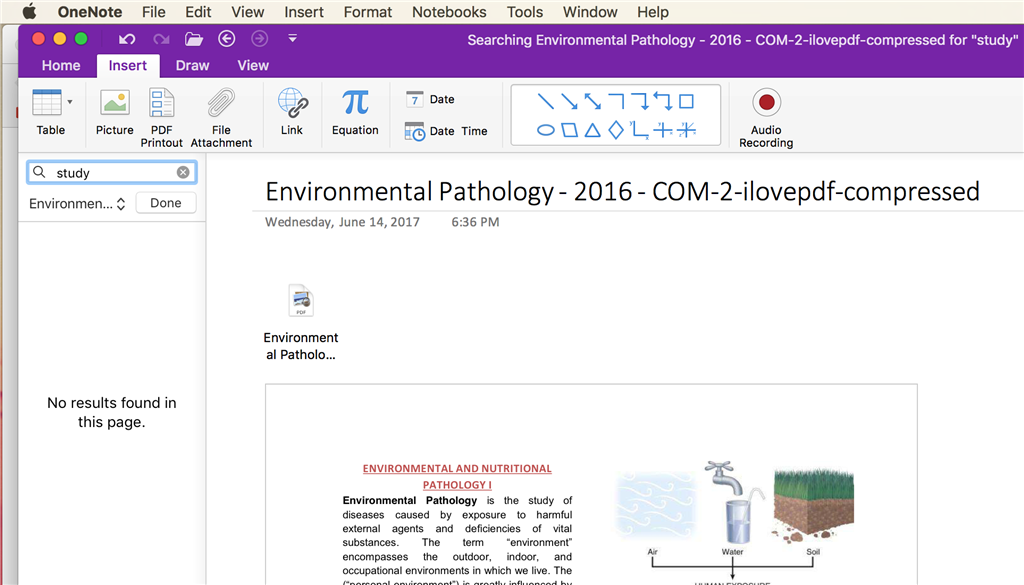Open the OneNote application menu
This screenshot has width=1024, height=585.
pyautogui.click(x=89, y=12)
